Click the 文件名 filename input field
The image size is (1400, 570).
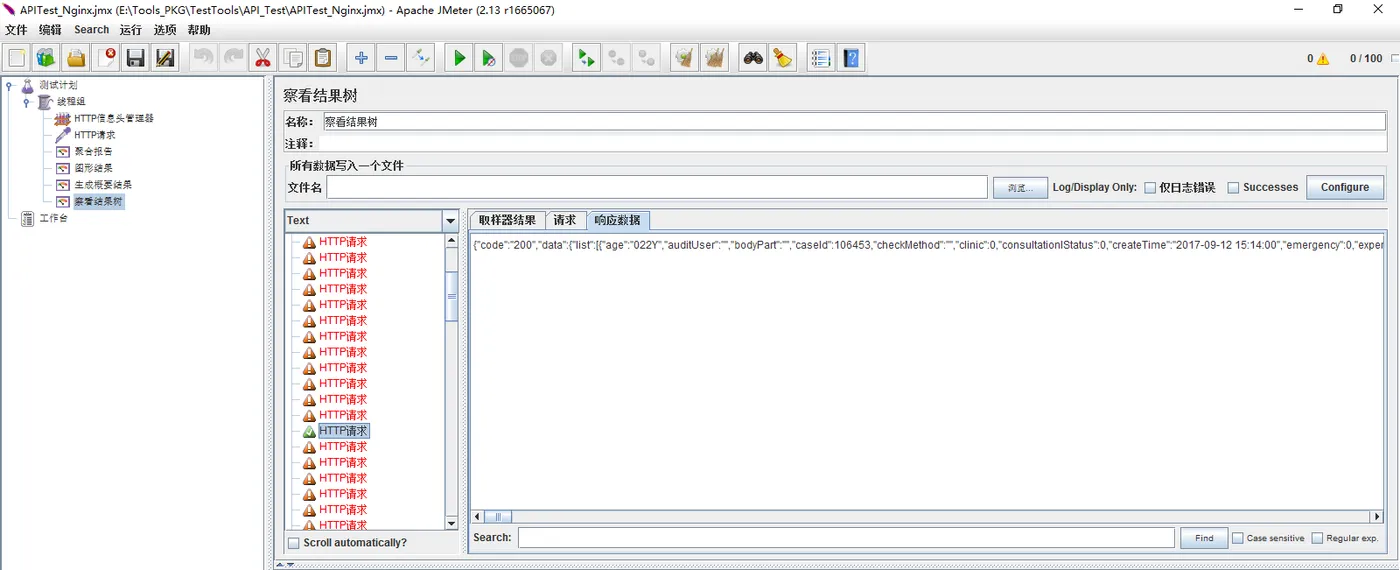pos(657,187)
